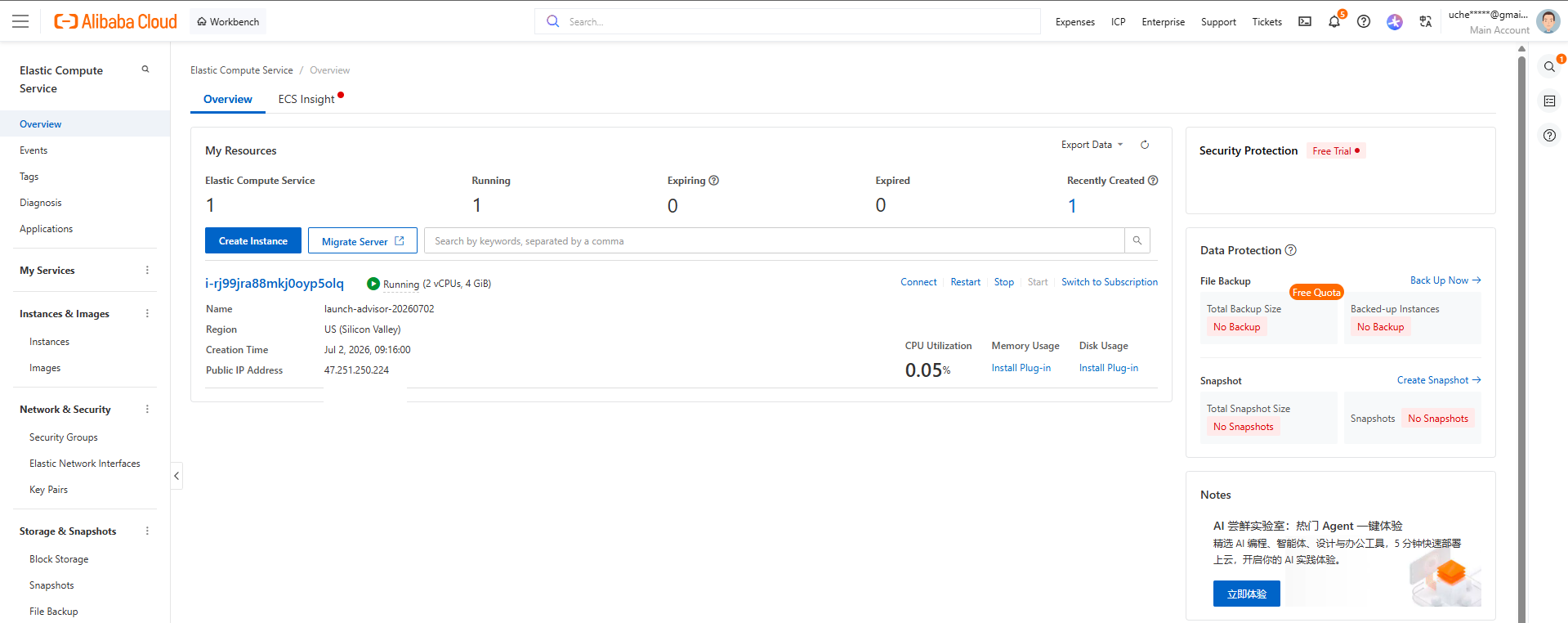Launch the AI assistant icon
The height and width of the screenshot is (623, 1568).
pos(1395,22)
